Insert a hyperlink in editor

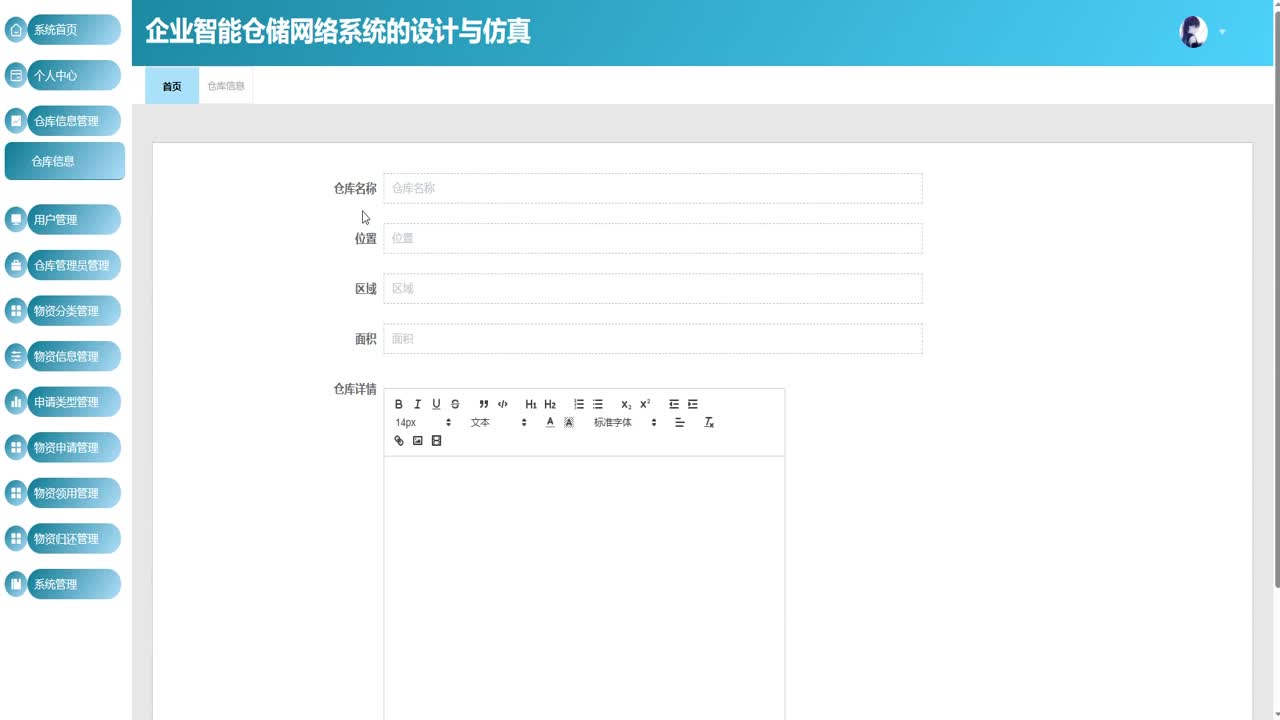[x=398, y=441]
